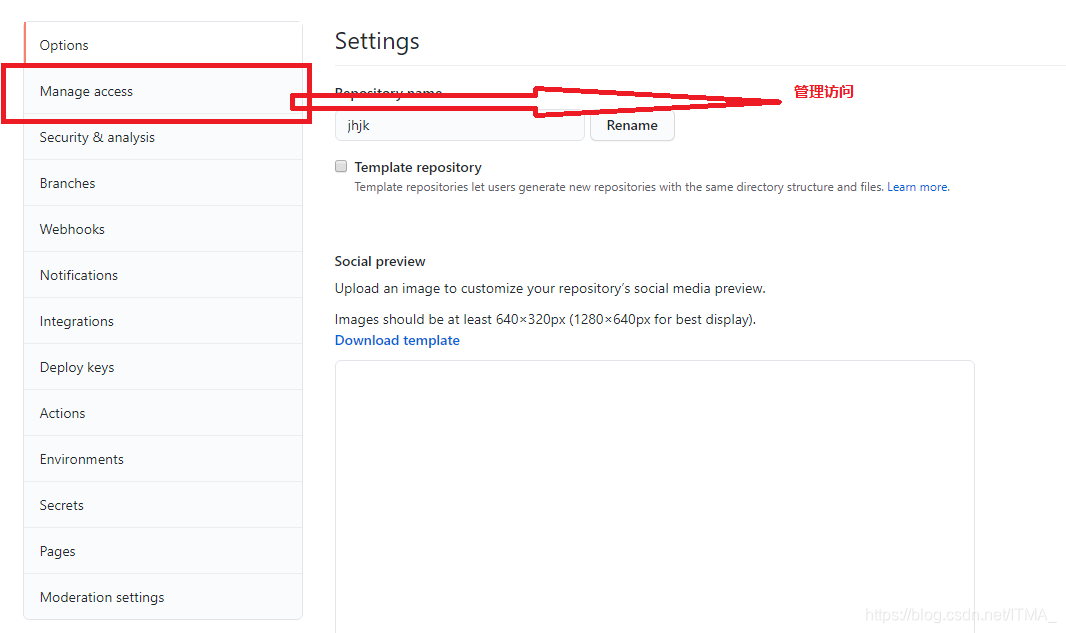Click the social preview image upload area

pyautogui.click(x=655, y=496)
